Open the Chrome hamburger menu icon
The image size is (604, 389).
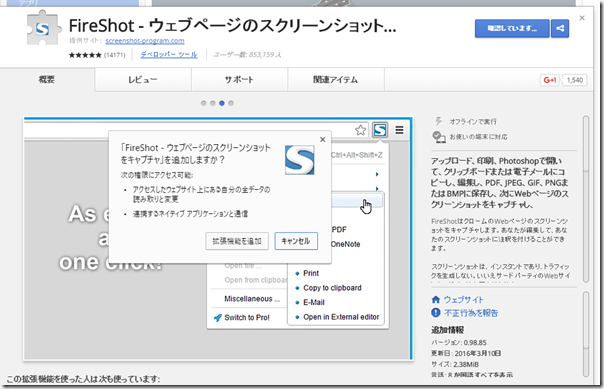[x=399, y=130]
